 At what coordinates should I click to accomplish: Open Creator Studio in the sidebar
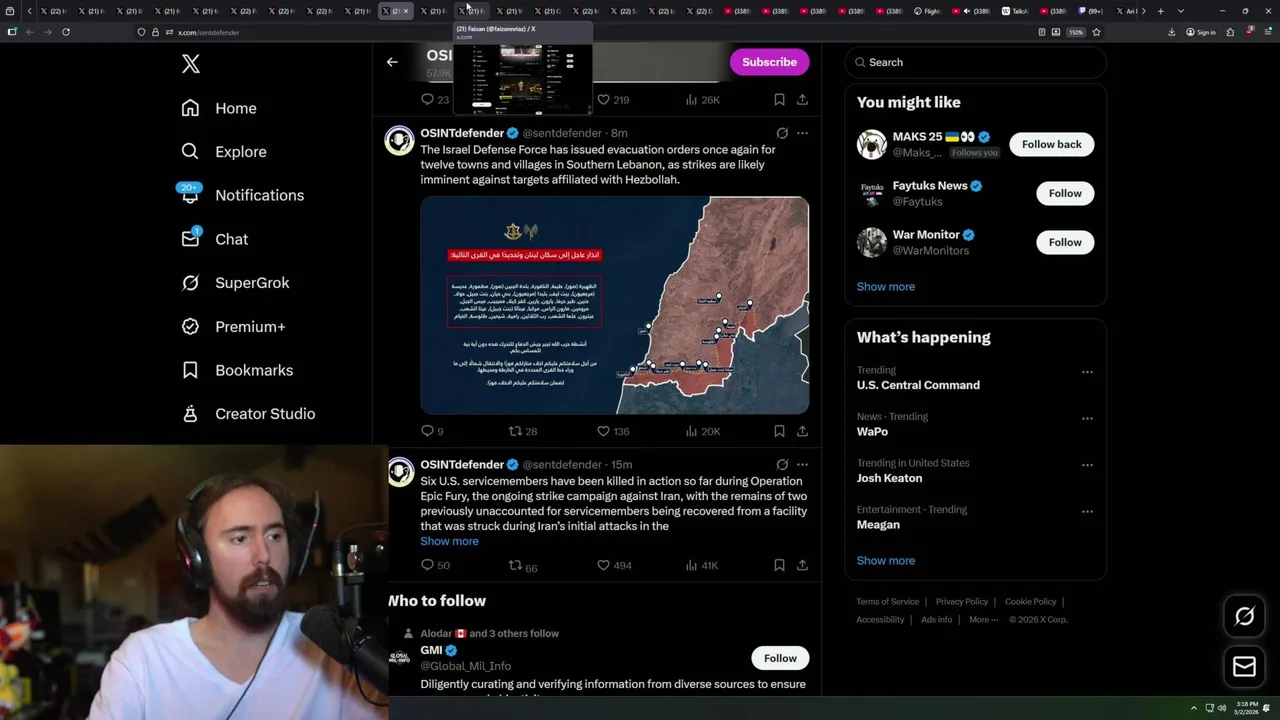point(248,414)
